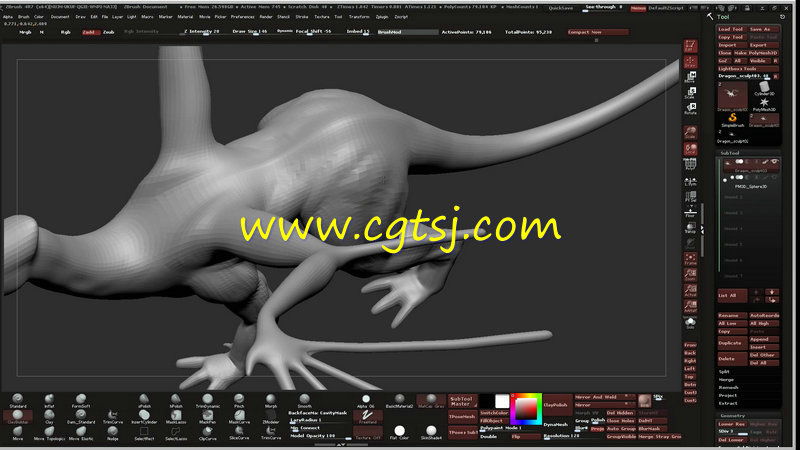This screenshot has height=450, width=800.
Task: Select the Dam_Standard brush
Action: point(81,416)
